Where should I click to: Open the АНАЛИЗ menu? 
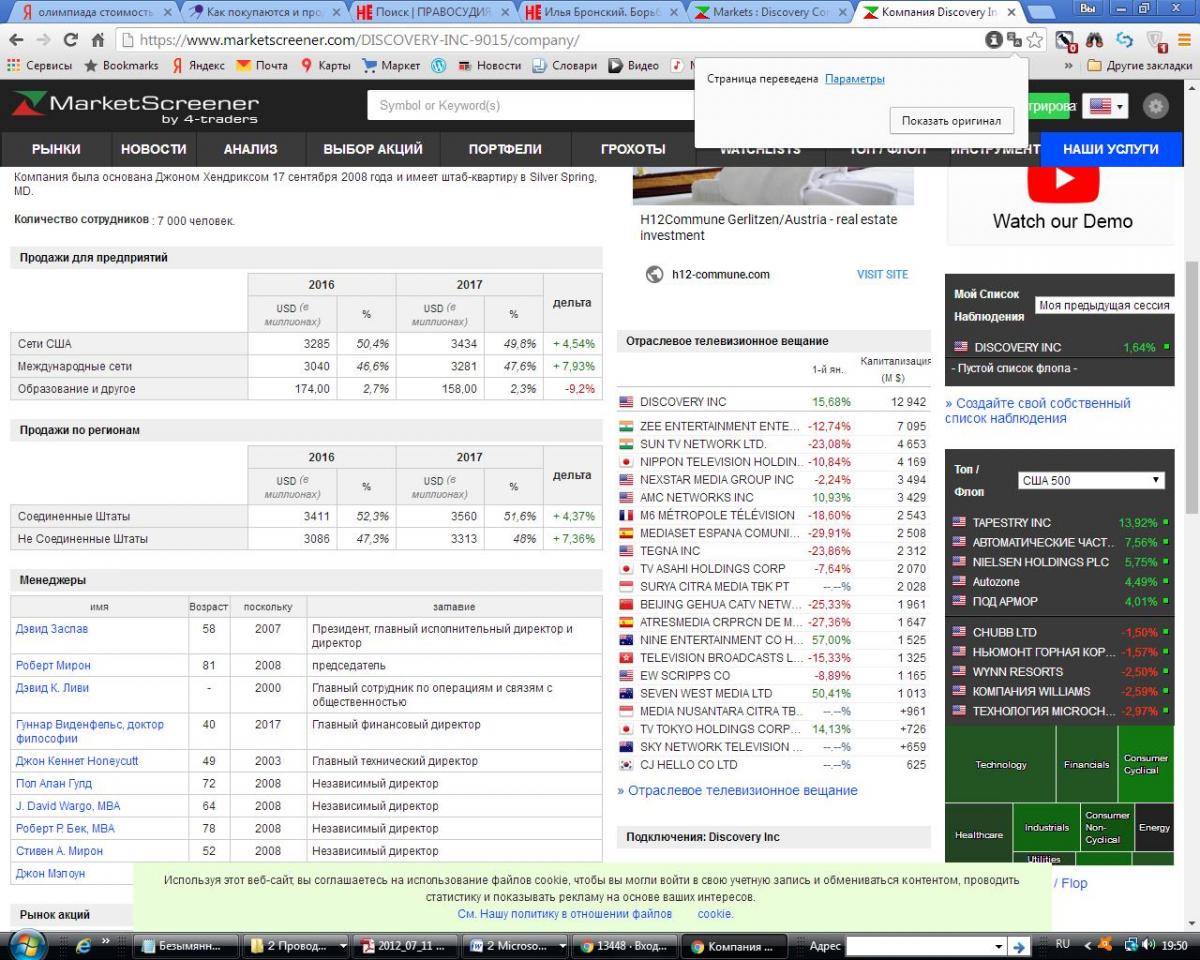coord(250,149)
